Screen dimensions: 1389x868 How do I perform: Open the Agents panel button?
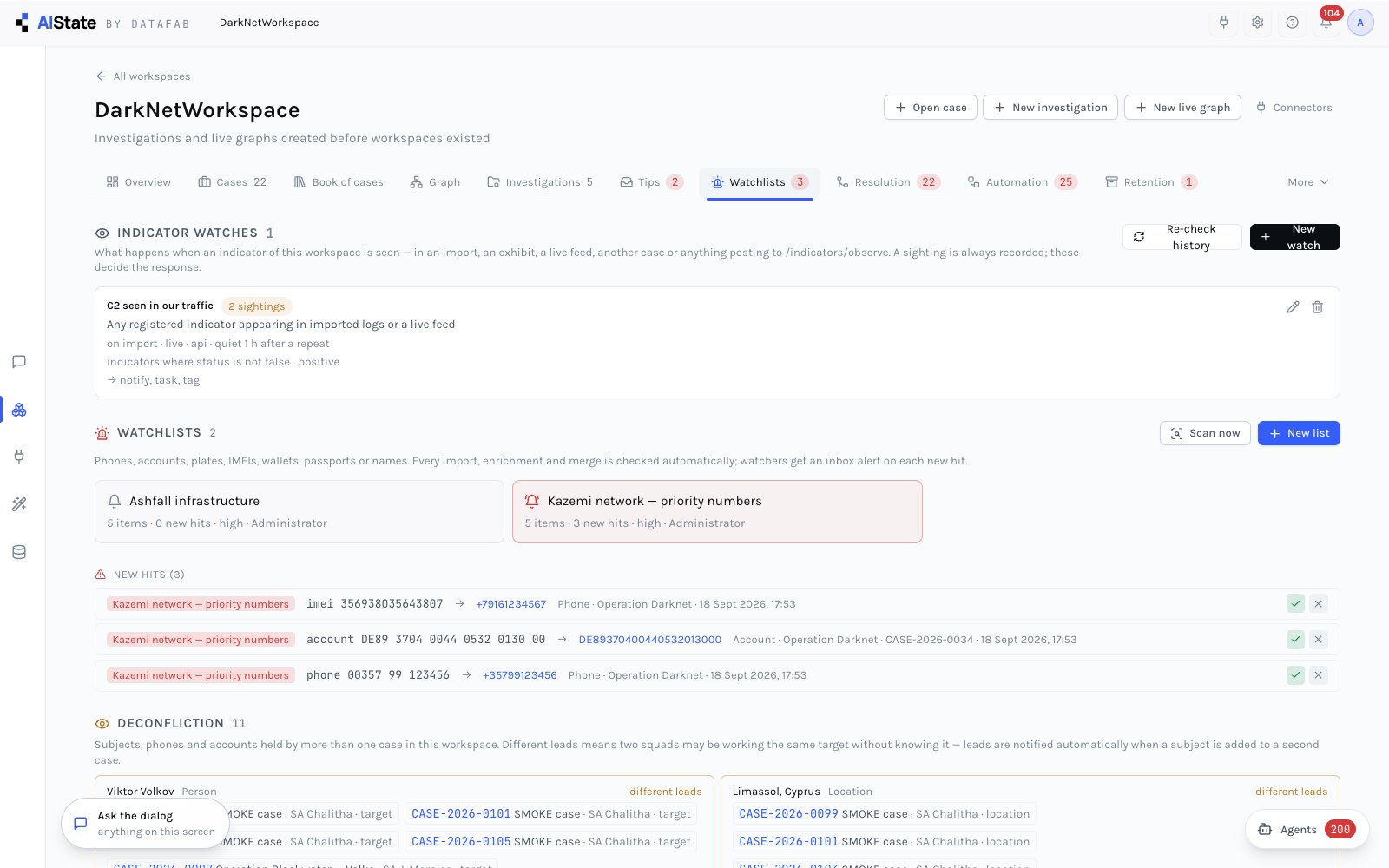[1307, 830]
